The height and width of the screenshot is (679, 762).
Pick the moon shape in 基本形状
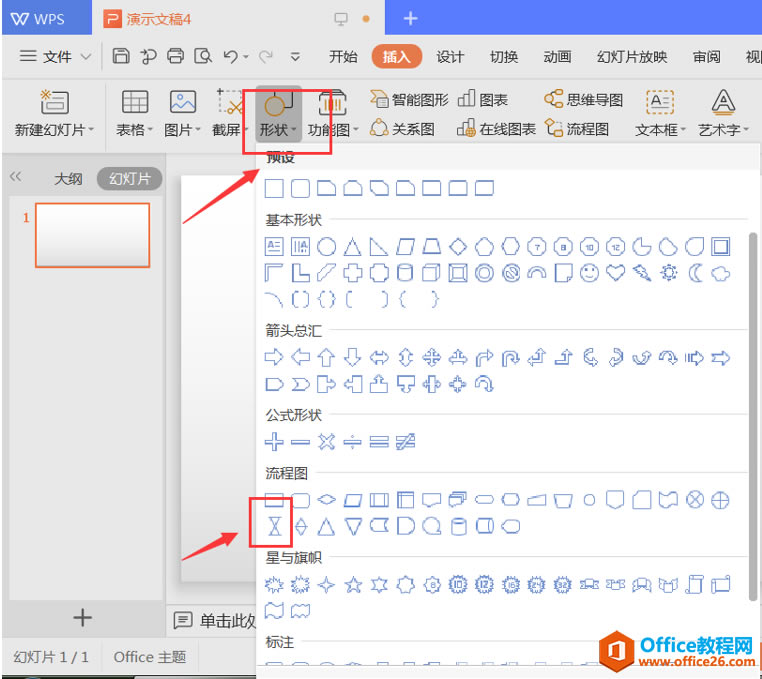(x=695, y=273)
